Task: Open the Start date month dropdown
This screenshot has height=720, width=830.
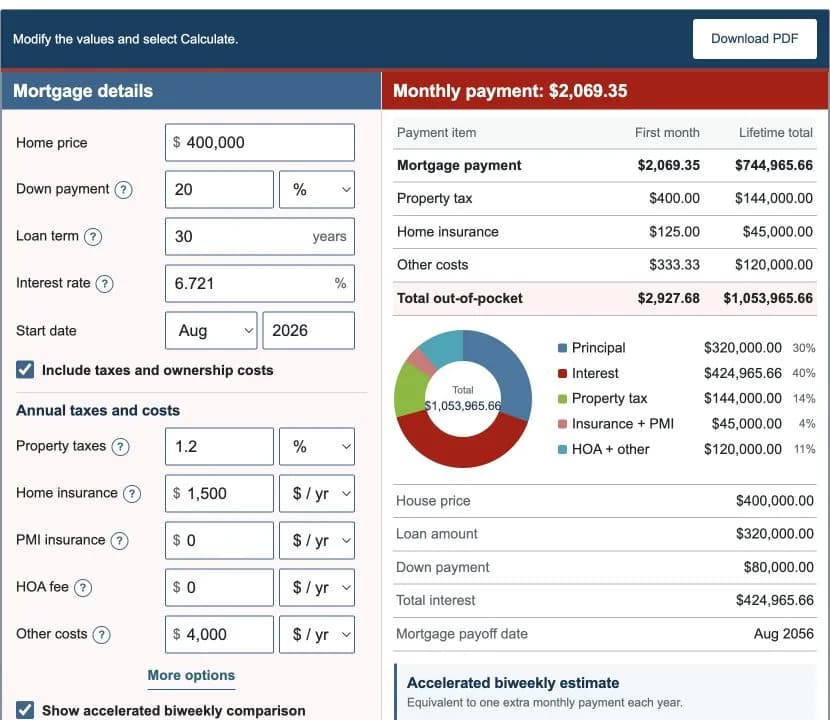Action: point(211,330)
